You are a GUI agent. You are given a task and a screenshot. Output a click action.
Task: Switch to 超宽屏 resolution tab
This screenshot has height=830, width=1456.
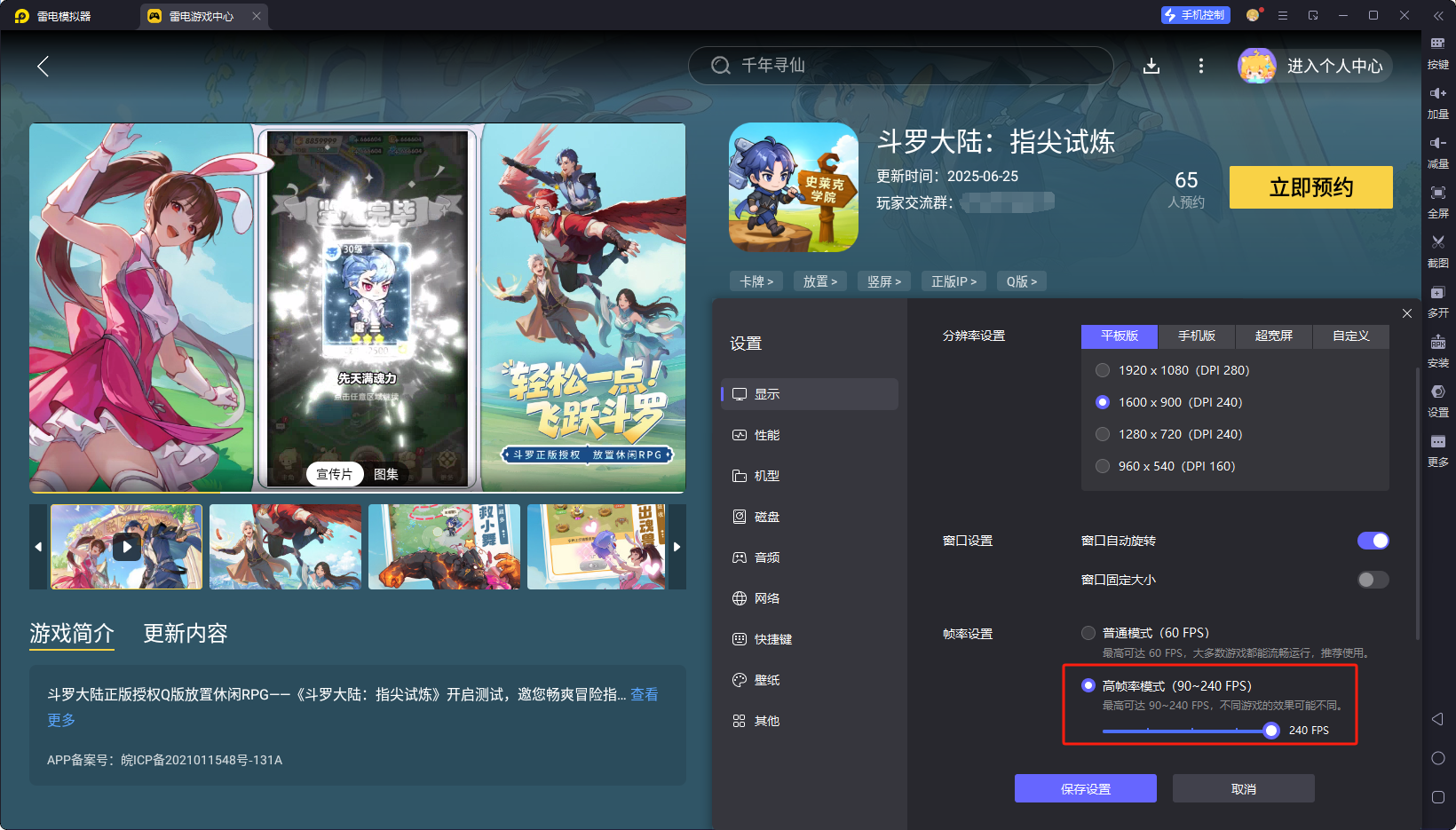pos(1273,336)
